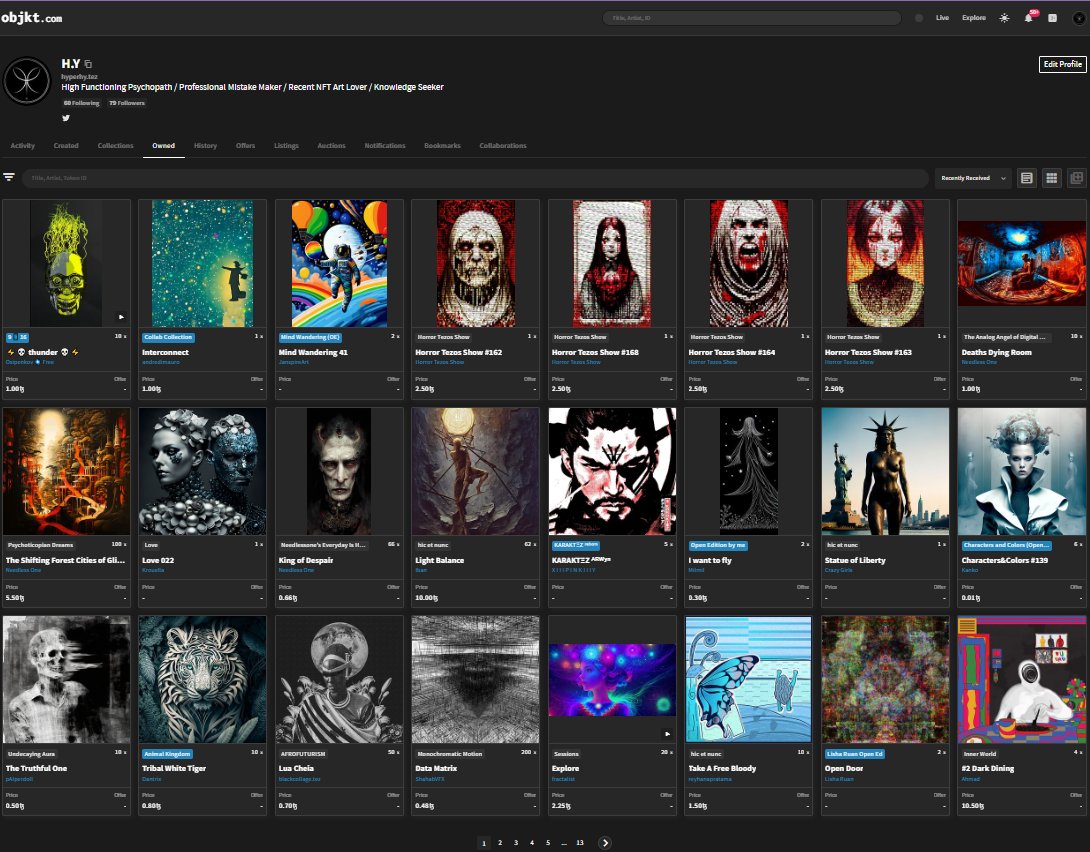Switch to grid view layout icon

(1052, 178)
